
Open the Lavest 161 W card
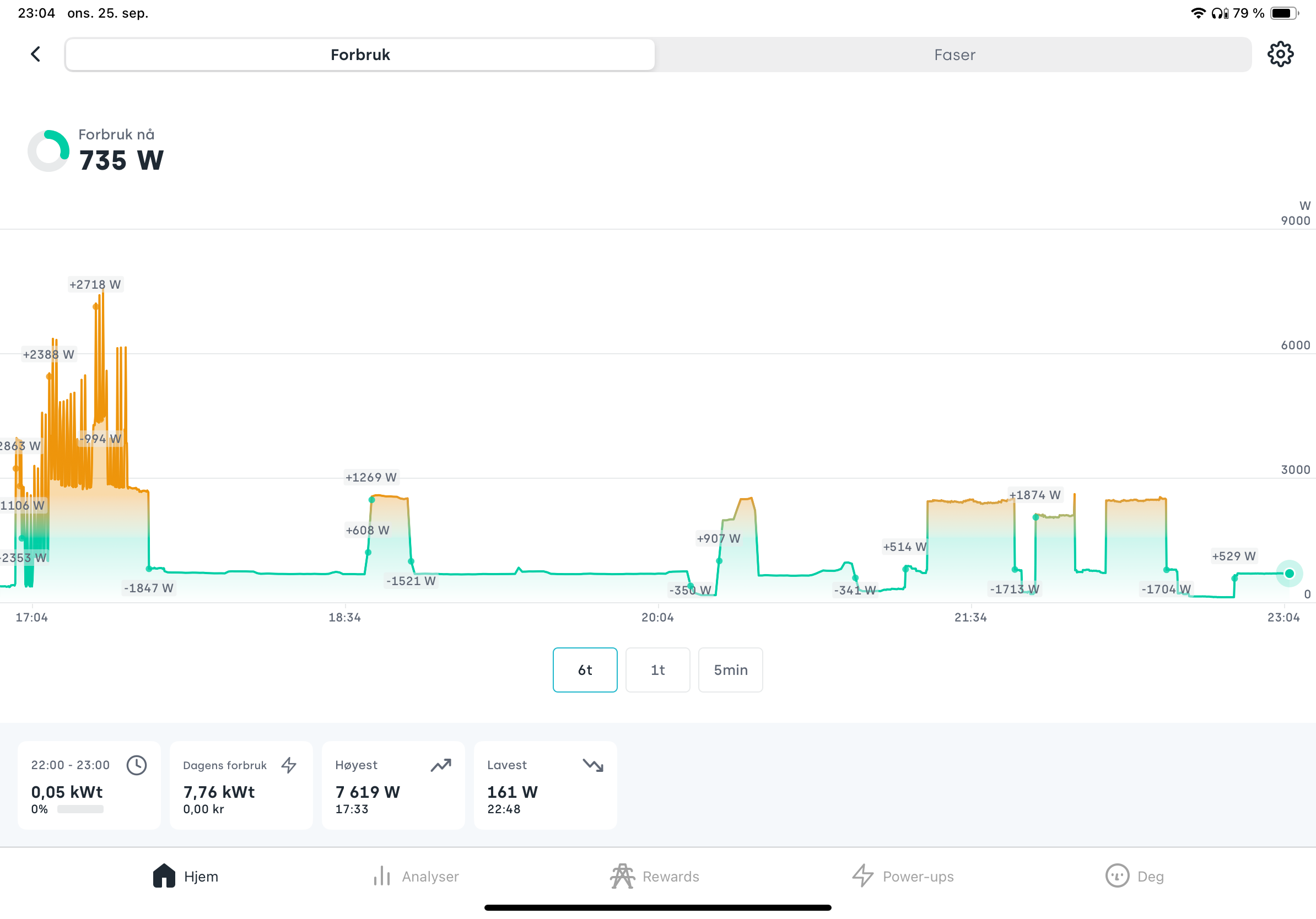pyautogui.click(x=545, y=785)
